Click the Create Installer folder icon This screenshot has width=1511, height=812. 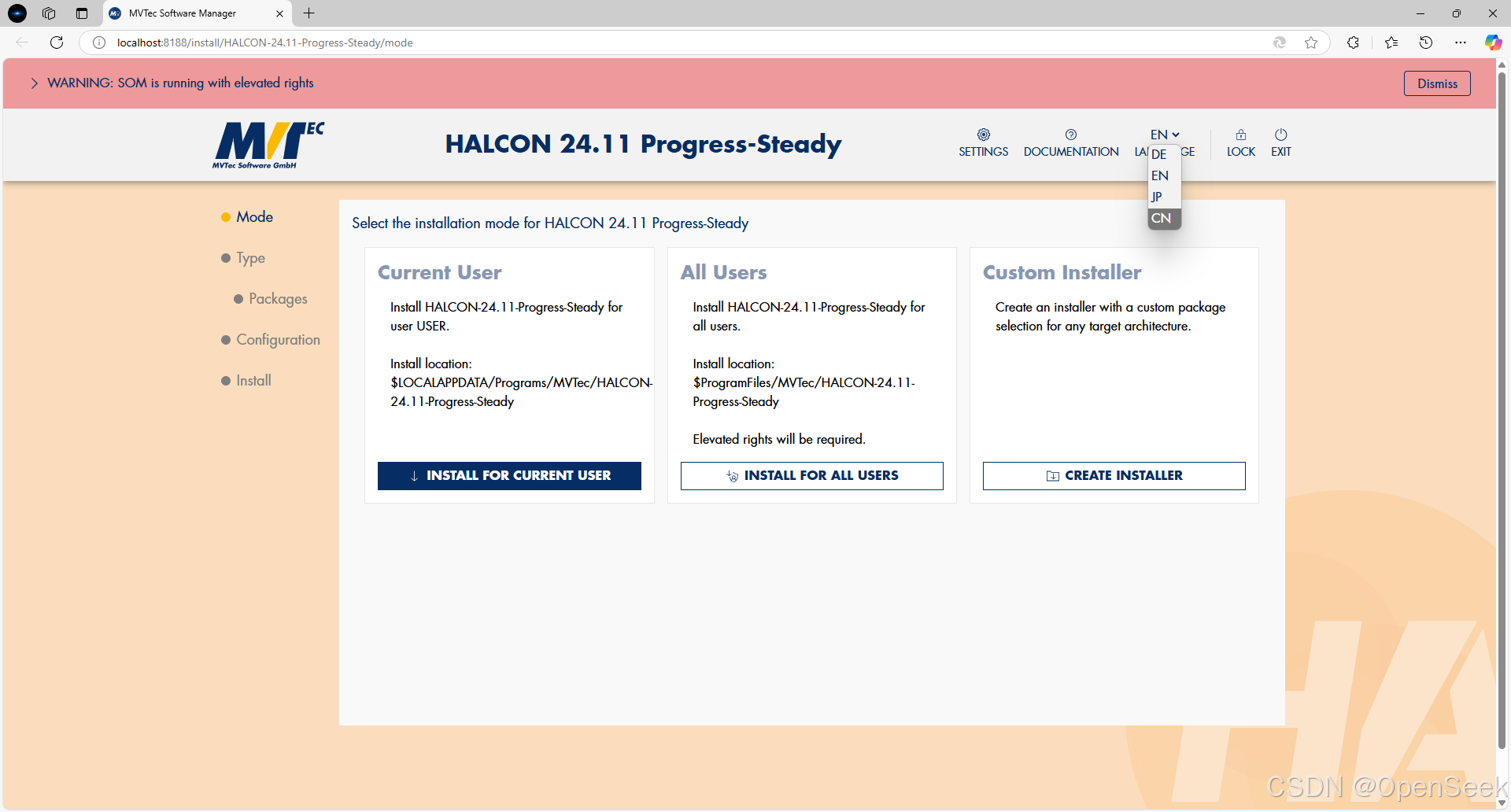1053,475
